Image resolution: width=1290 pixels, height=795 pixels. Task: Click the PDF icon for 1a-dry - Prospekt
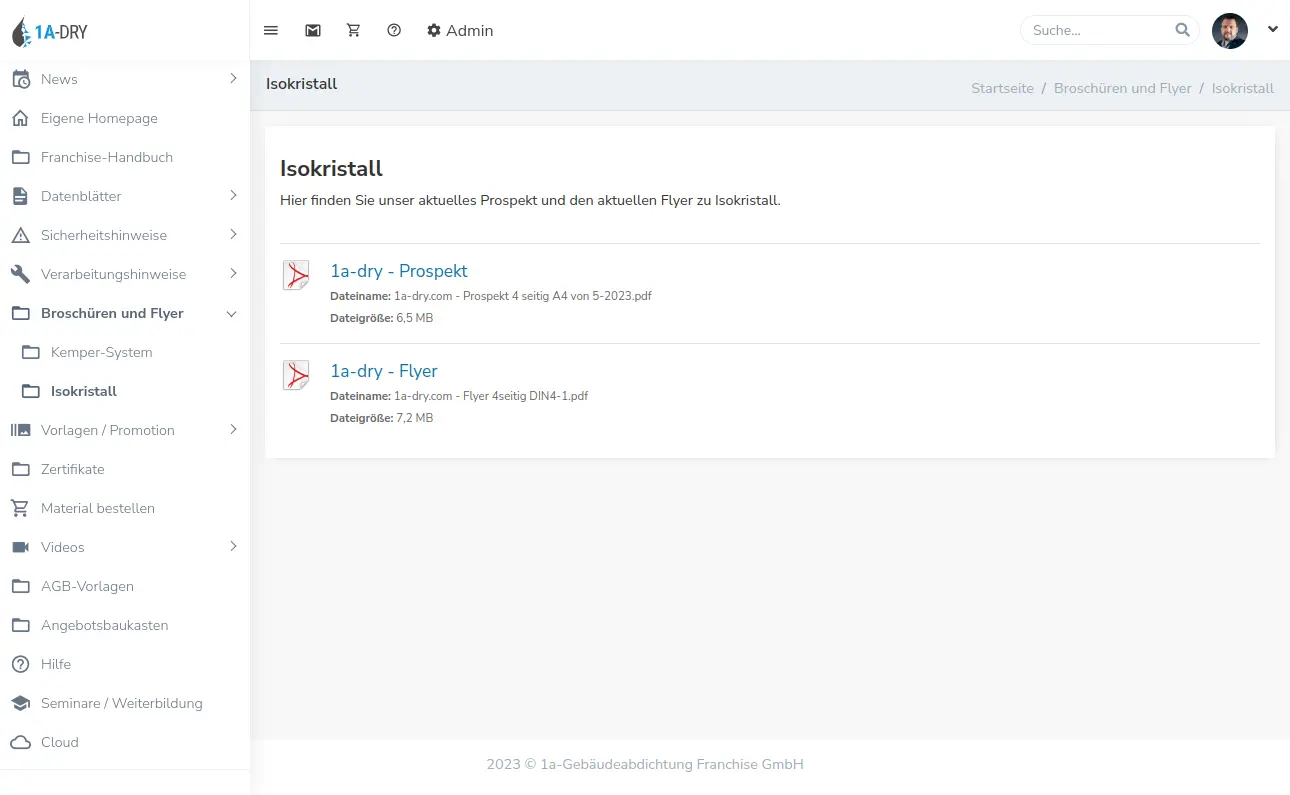(296, 275)
